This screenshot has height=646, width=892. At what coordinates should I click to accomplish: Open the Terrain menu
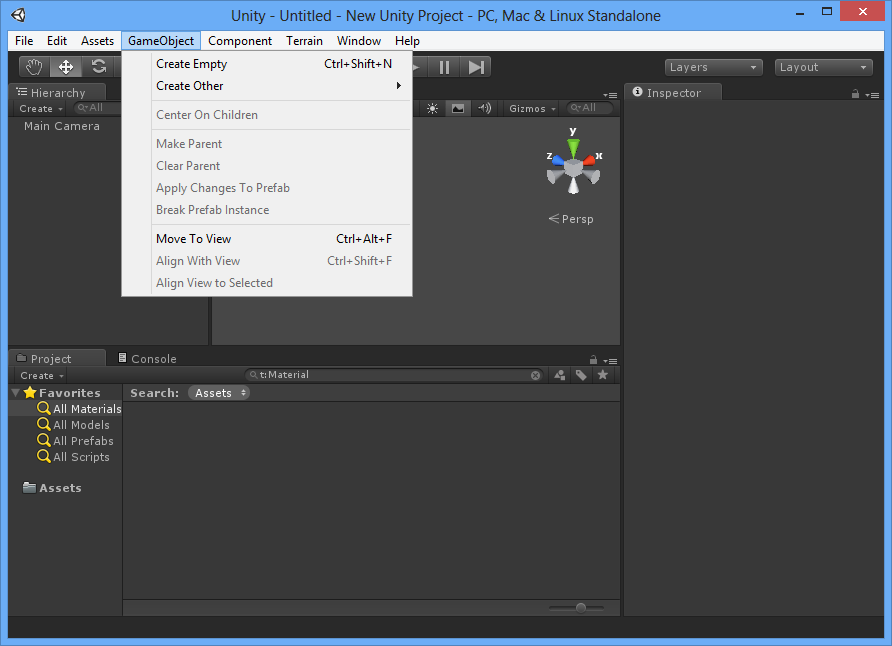pos(304,41)
